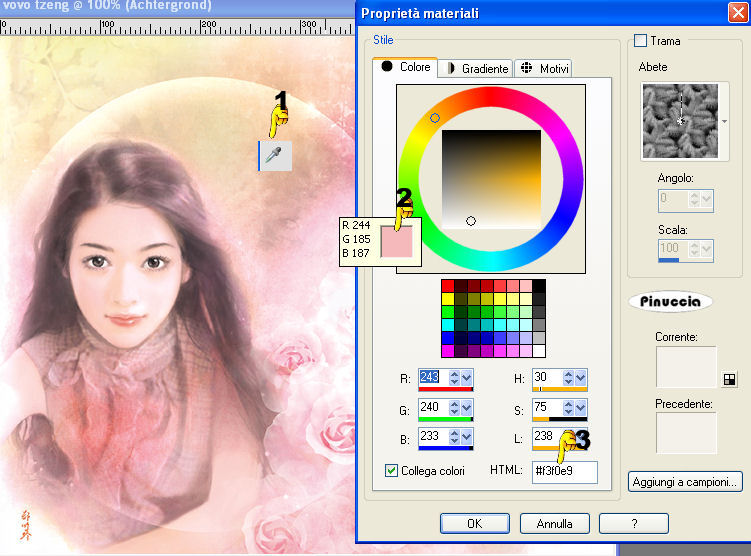Open the R value slider dropdown
This screenshot has width=751, height=556.
click(467, 377)
